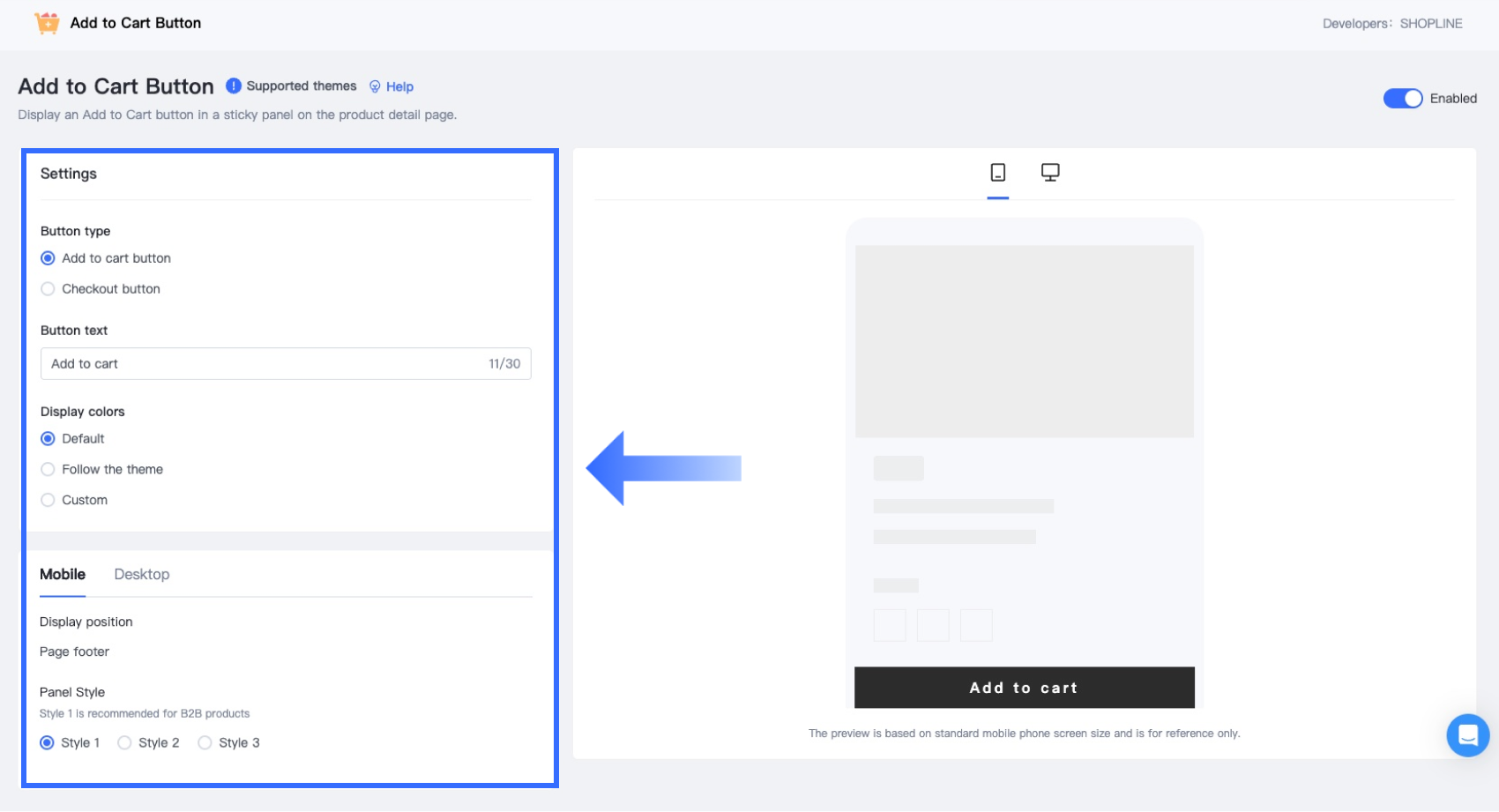Click the Add to Cart Button page title
The image size is (1499, 812).
pos(116,86)
